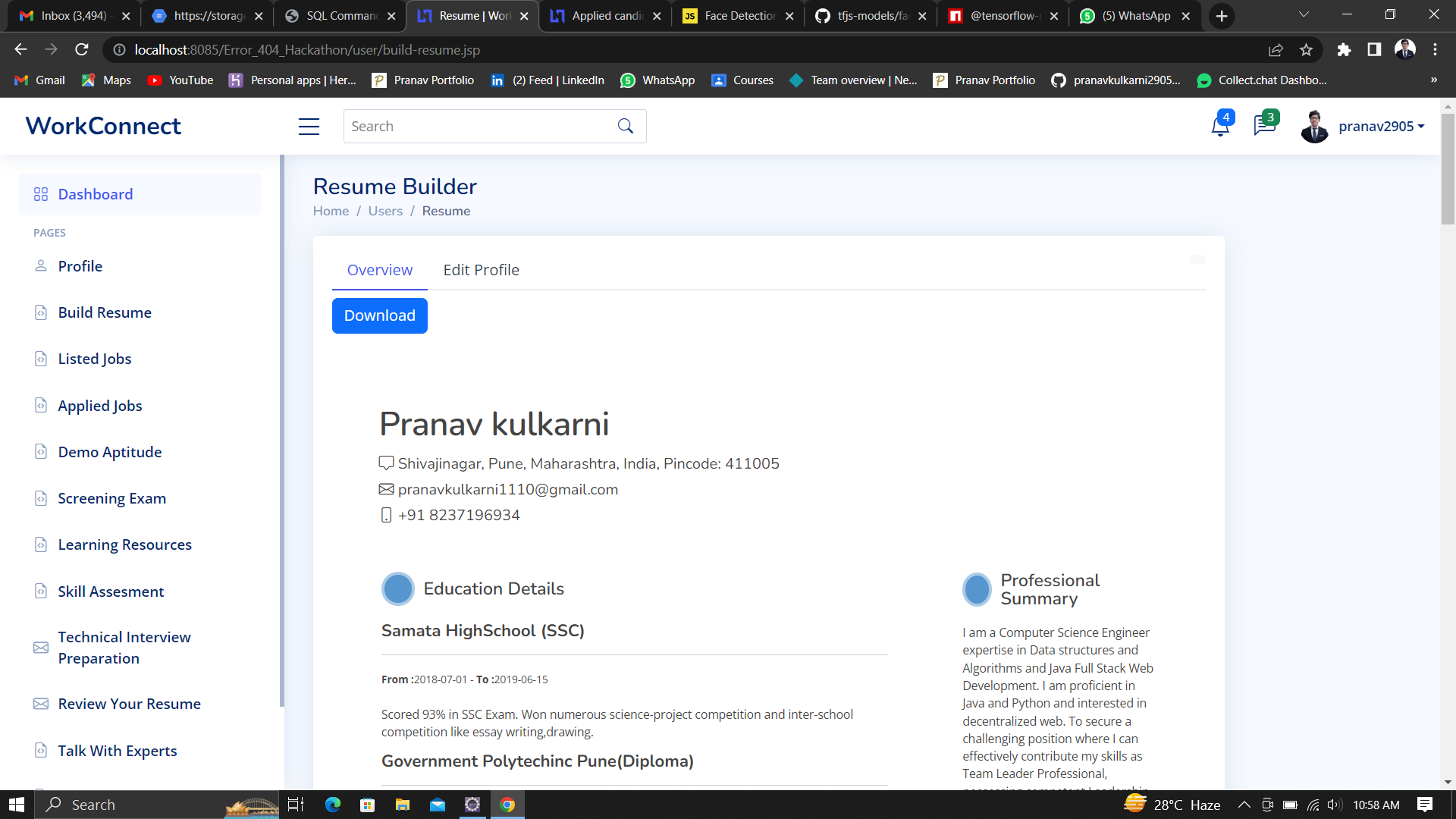Click the Download resume button
The image size is (1456, 819).
point(379,315)
